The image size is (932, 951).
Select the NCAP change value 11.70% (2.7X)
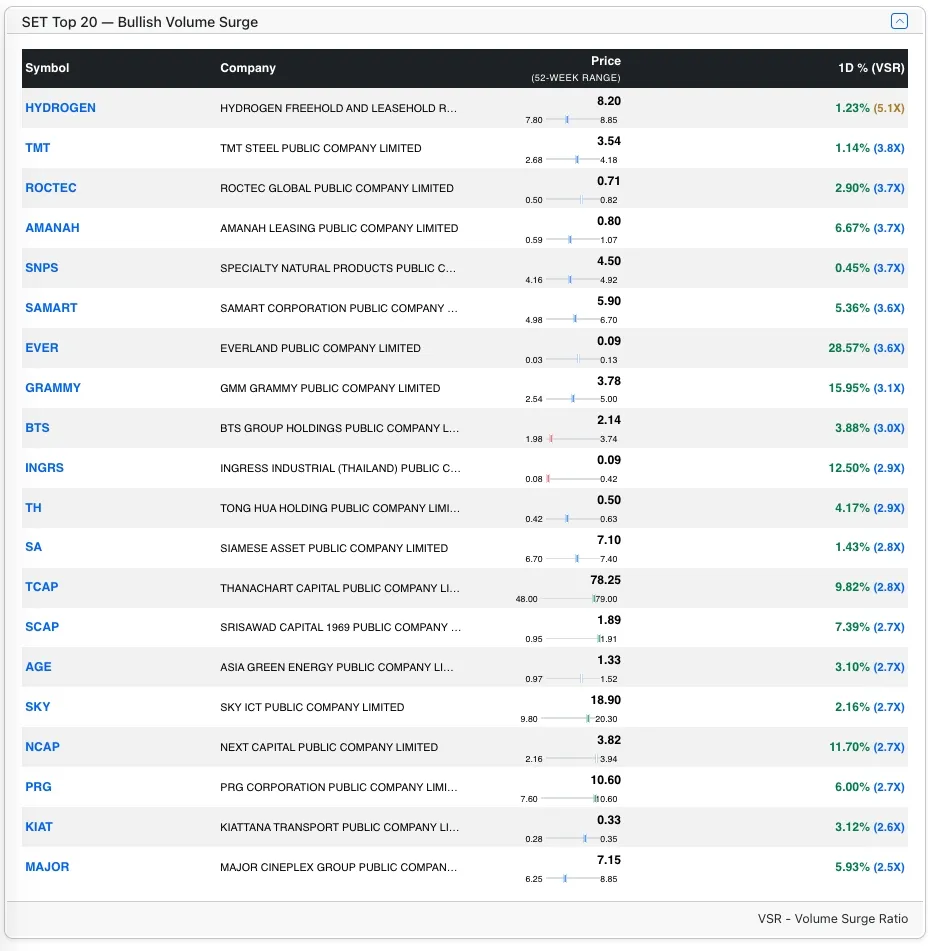click(867, 747)
